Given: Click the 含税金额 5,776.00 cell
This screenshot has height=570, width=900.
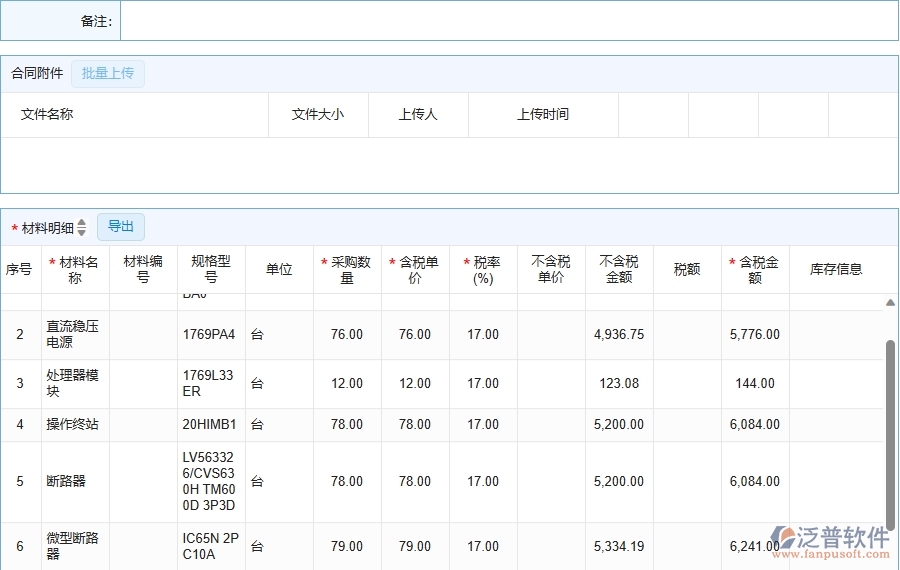Looking at the screenshot, I should 755,334.
